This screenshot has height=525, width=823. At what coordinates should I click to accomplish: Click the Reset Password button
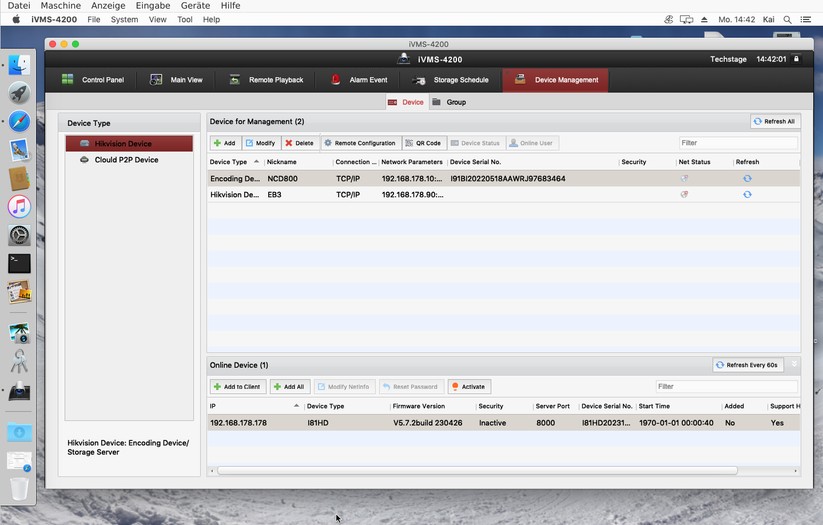tap(411, 386)
